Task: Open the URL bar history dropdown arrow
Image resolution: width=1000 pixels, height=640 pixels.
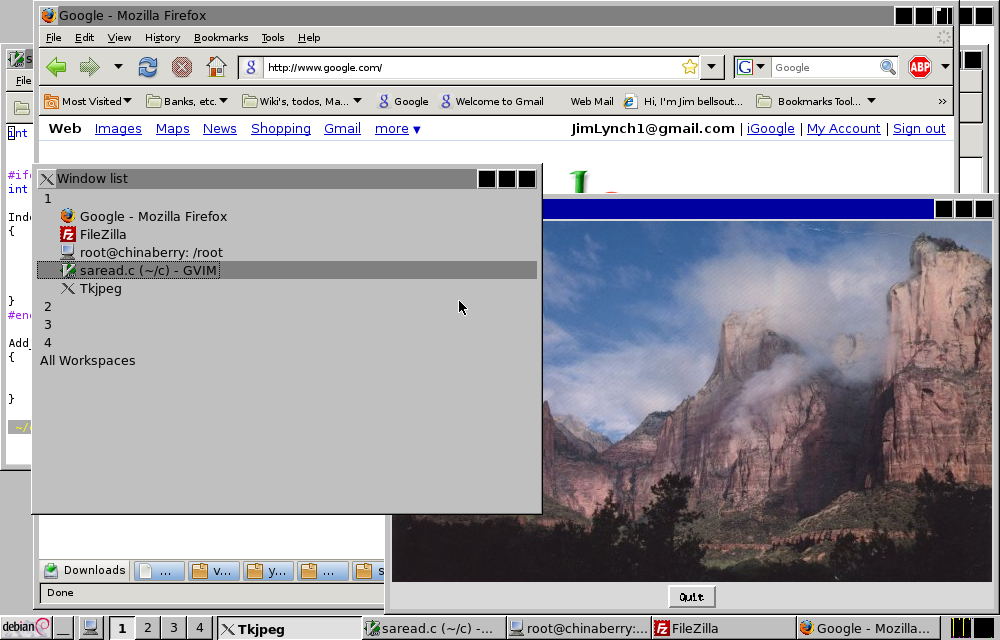Action: pos(712,67)
